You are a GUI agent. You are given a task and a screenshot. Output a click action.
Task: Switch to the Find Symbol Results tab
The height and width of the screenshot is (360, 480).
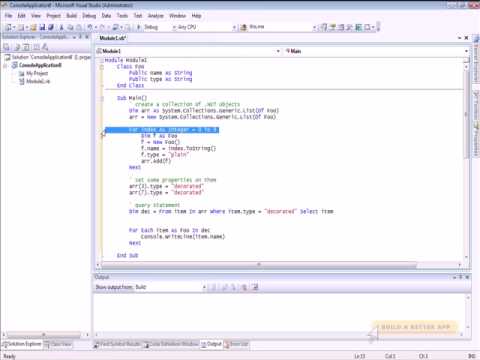coord(117,344)
